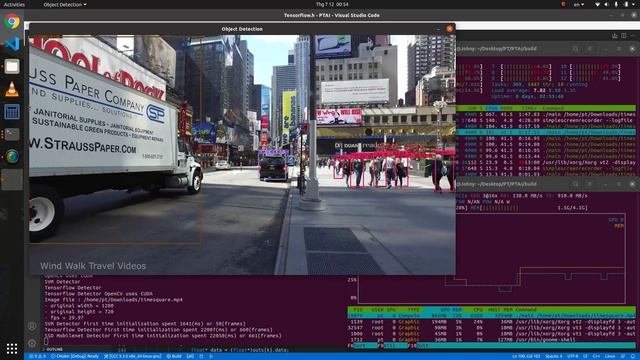Open VLC media player from the dock
The width and height of the screenshot is (640, 360).
12,89
